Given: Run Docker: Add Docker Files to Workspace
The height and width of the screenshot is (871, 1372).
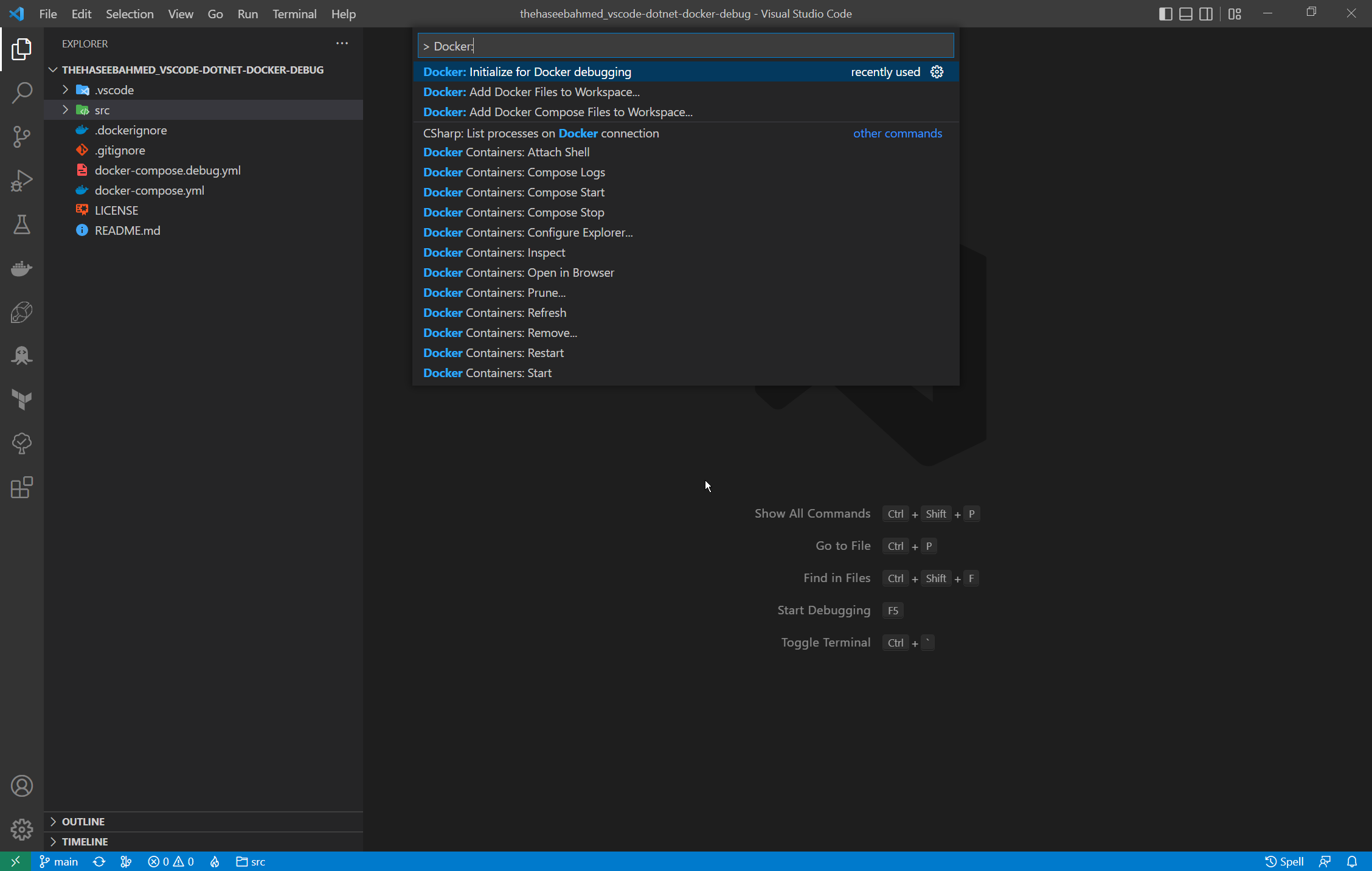Looking at the screenshot, I should point(531,92).
